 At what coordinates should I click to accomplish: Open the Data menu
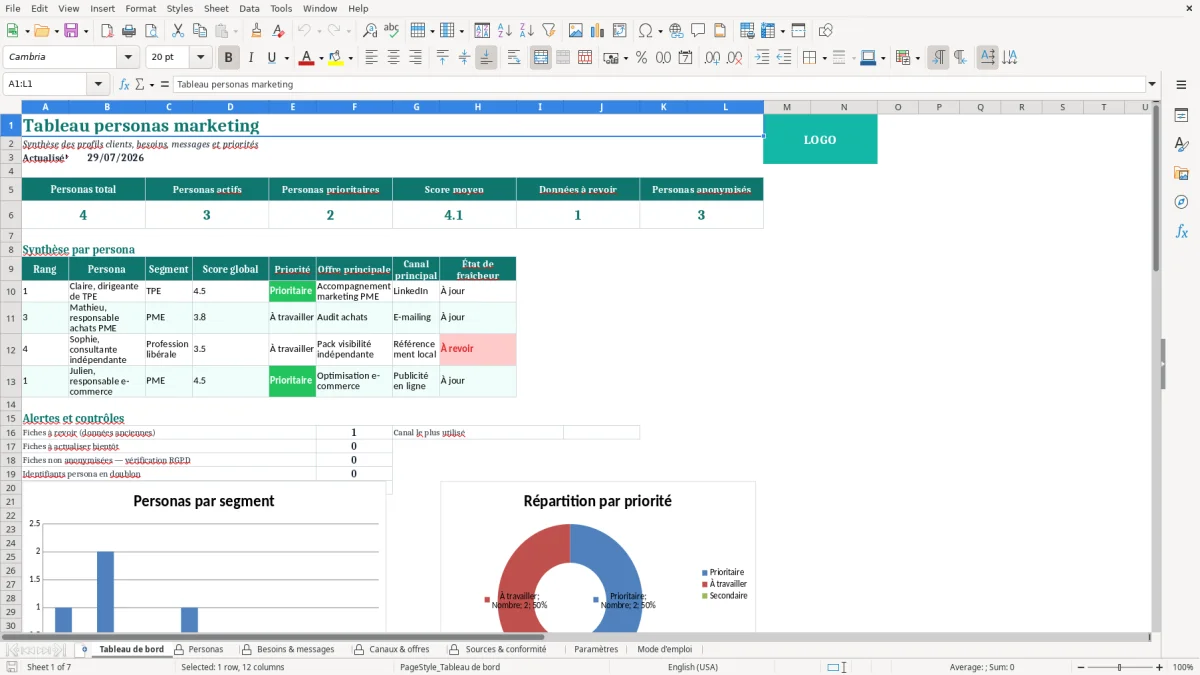tap(249, 8)
